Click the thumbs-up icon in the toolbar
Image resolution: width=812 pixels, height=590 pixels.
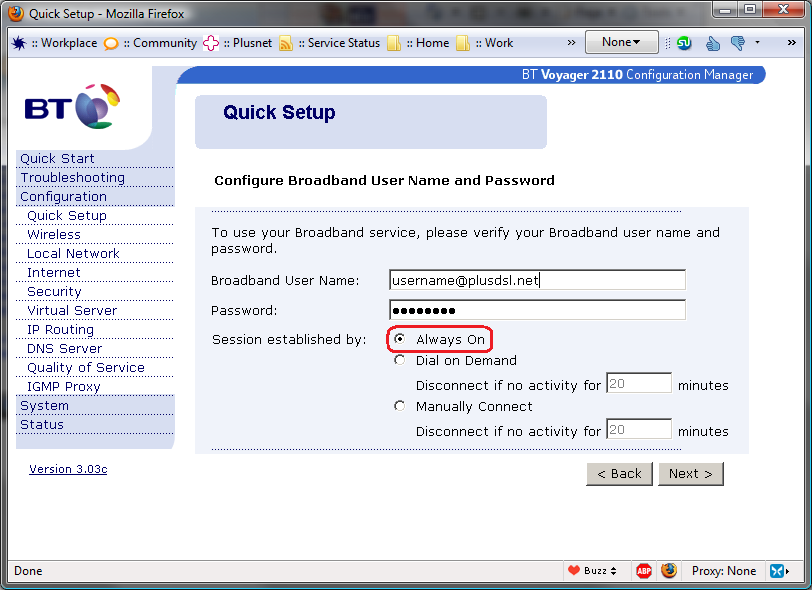point(713,43)
